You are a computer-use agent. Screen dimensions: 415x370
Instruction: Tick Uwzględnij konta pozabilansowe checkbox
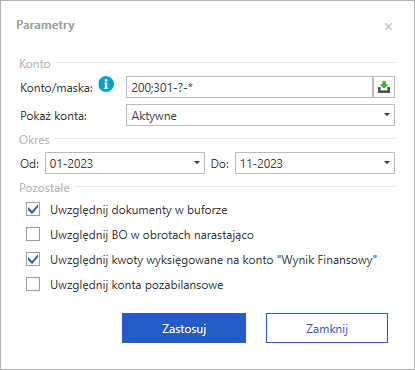click(33, 284)
